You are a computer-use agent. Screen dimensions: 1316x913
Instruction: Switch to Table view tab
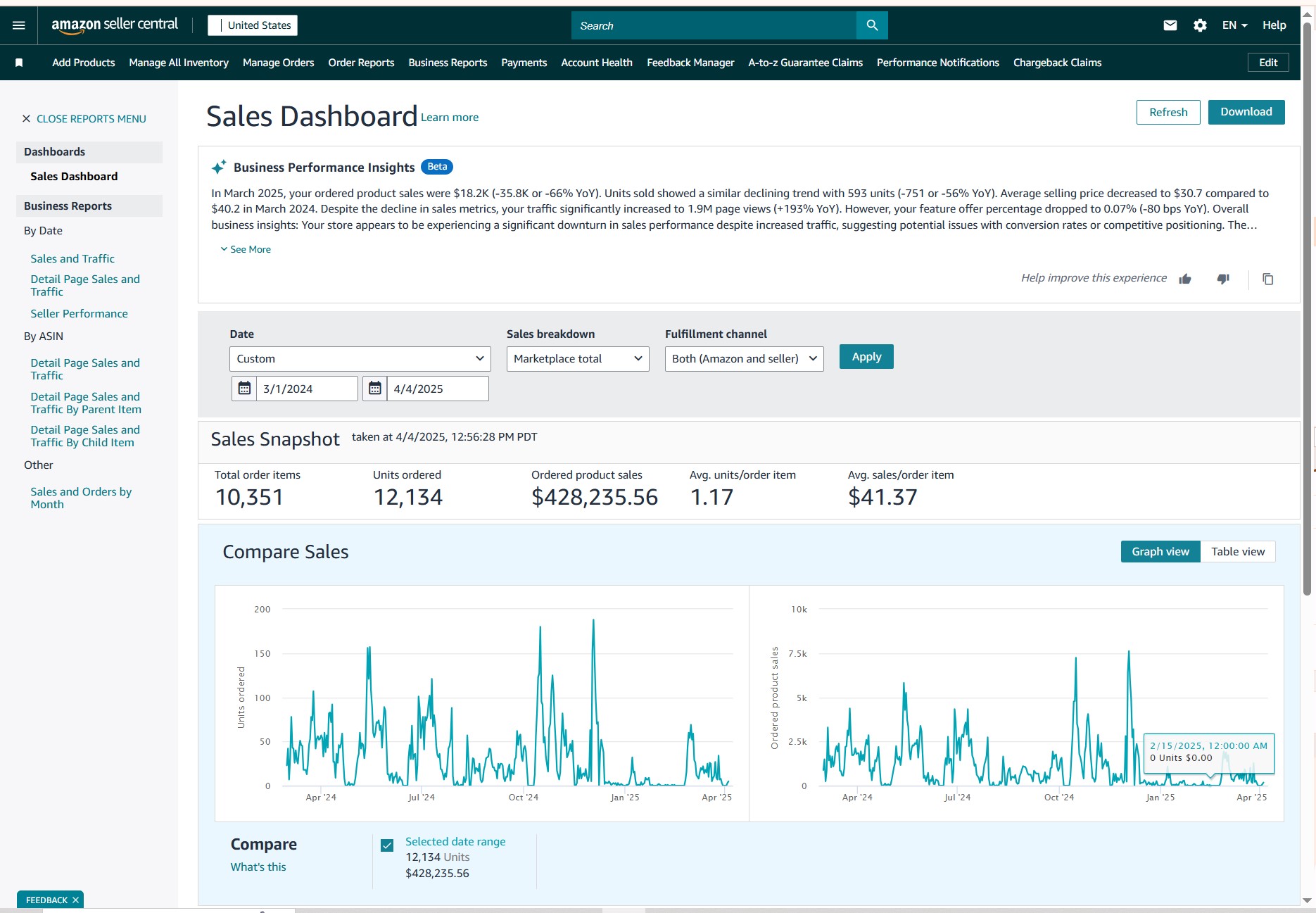click(1238, 552)
